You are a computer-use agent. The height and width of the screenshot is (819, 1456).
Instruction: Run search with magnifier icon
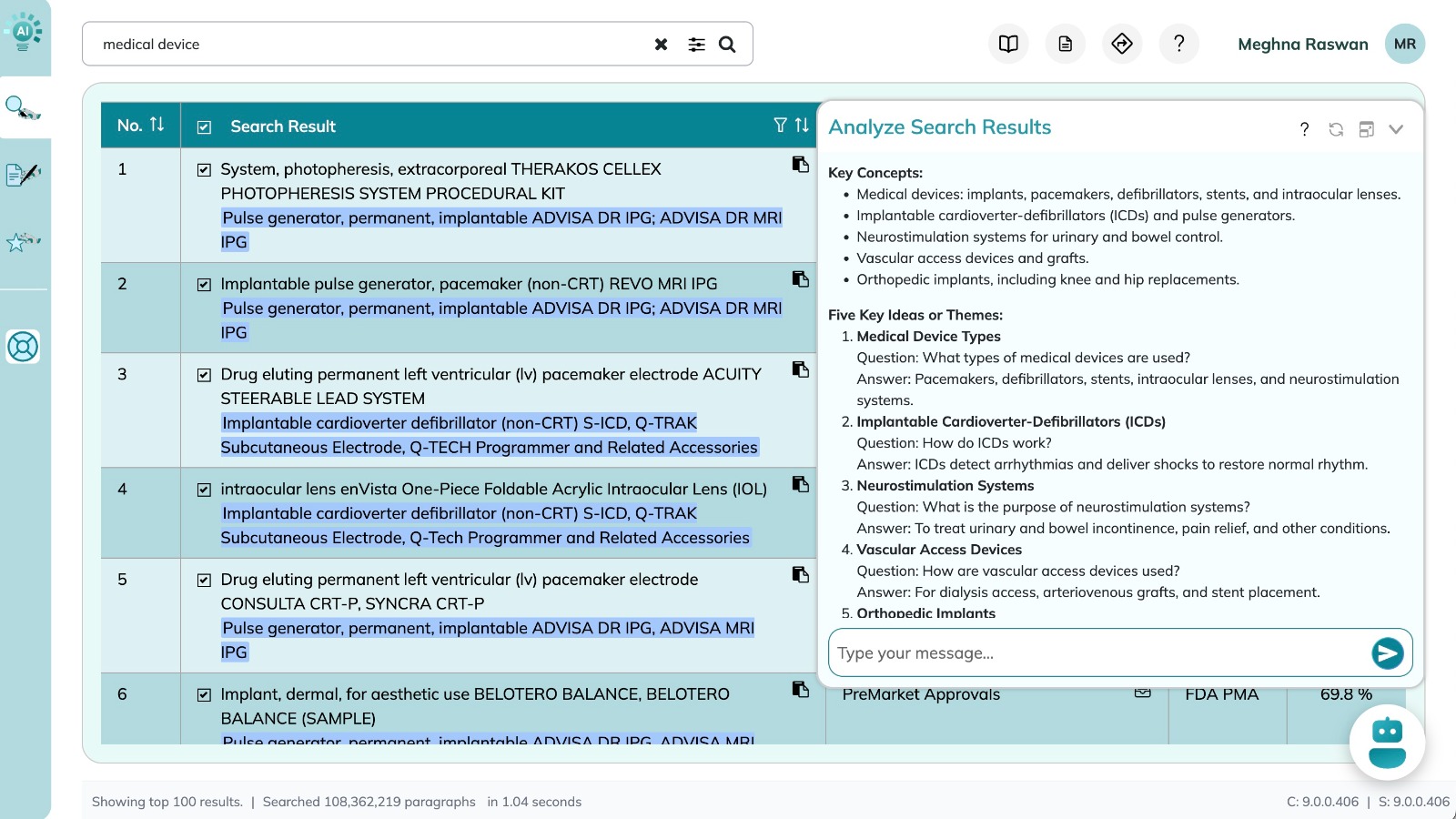(x=727, y=45)
